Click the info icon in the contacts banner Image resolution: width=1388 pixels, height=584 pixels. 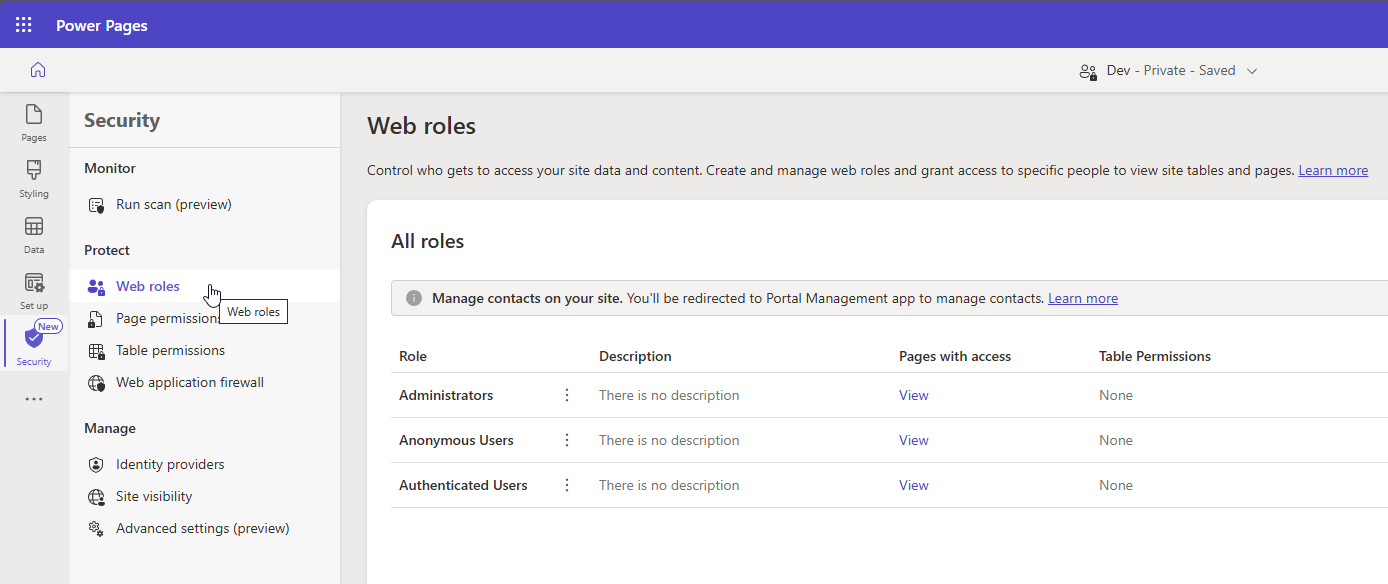click(x=414, y=298)
